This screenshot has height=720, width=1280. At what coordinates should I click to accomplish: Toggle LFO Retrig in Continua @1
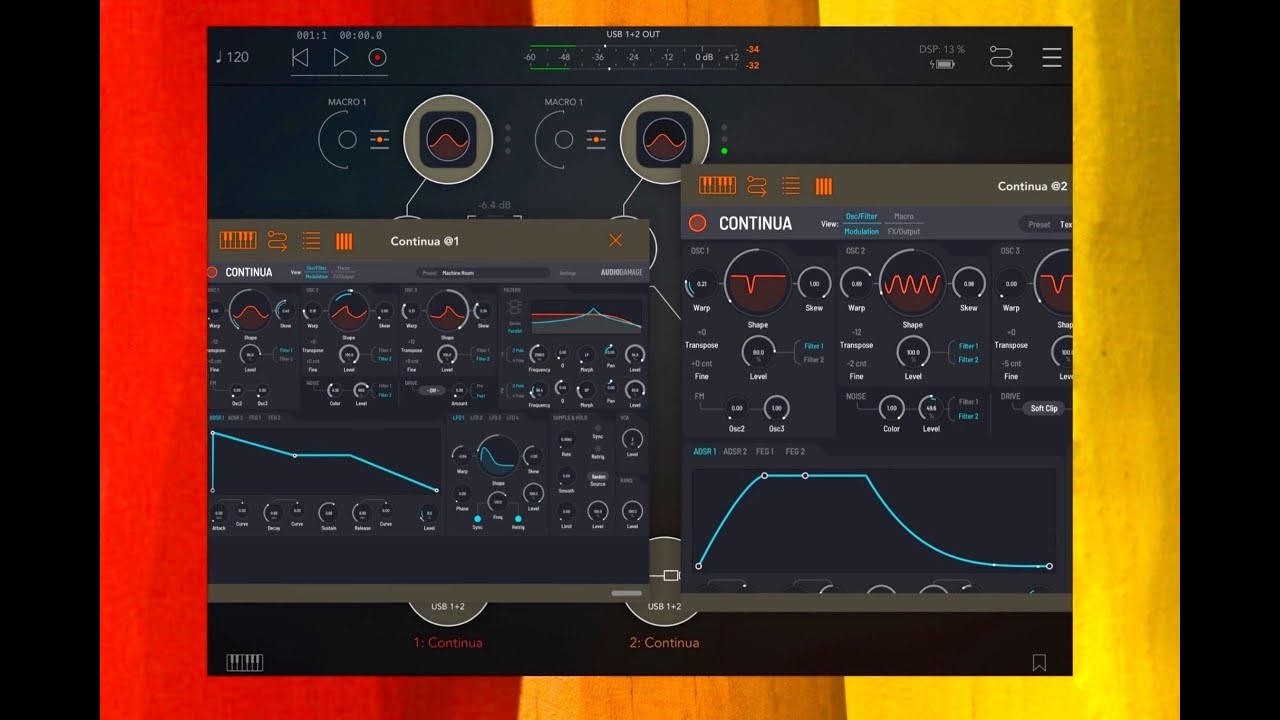(518, 518)
